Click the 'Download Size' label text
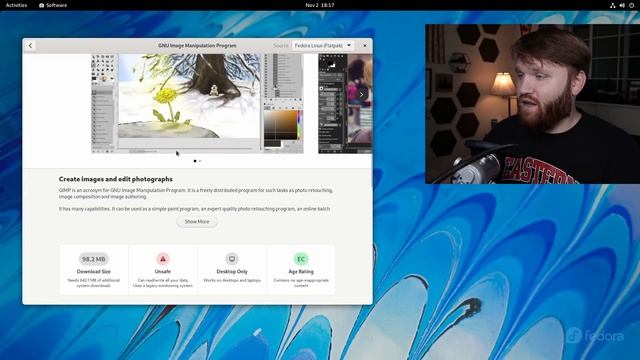 (93, 271)
